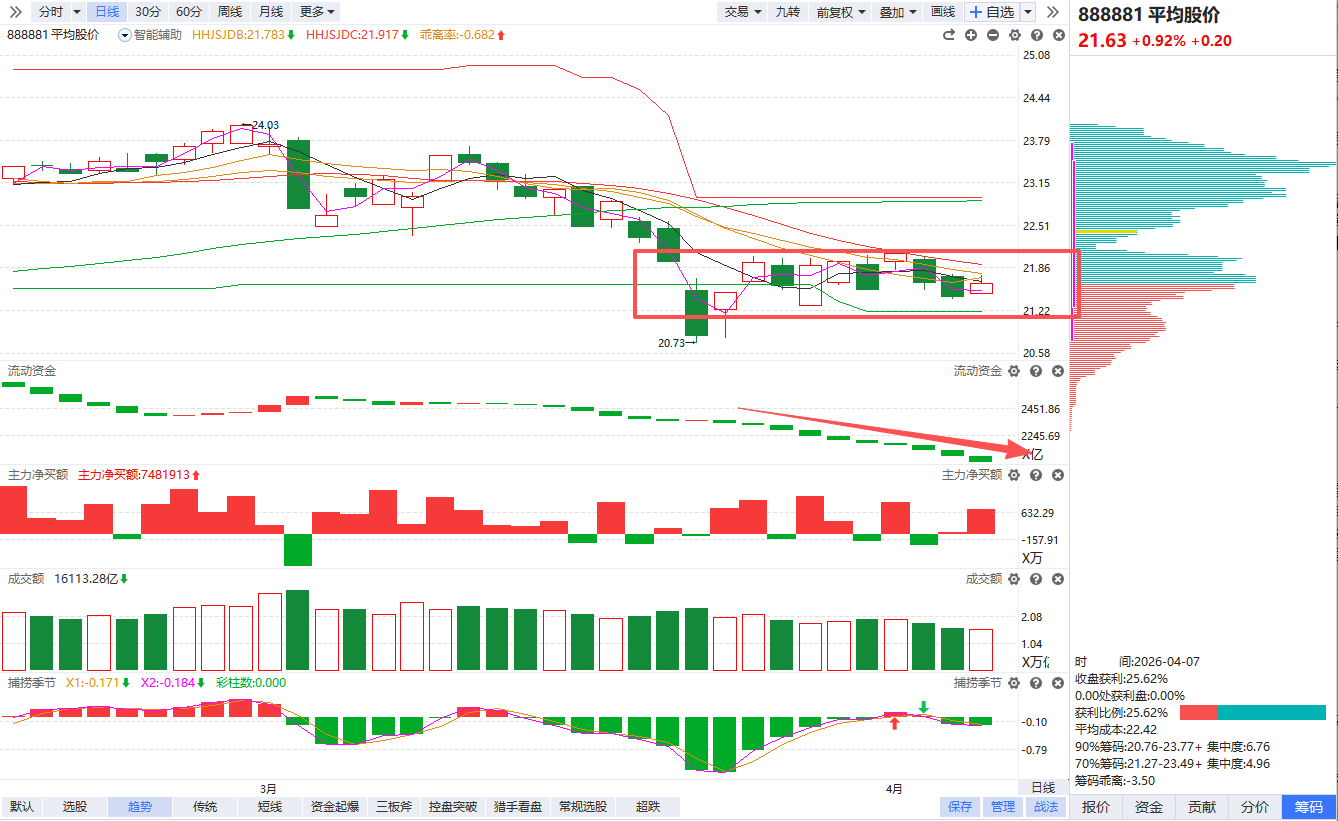Expand the 更多 period dropdown

point(317,12)
